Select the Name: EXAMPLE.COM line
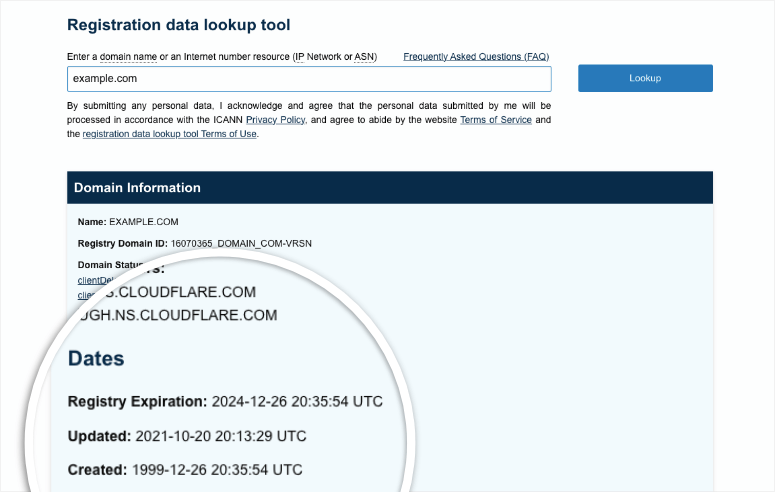This screenshot has width=775, height=492. pyautogui.click(x=128, y=222)
